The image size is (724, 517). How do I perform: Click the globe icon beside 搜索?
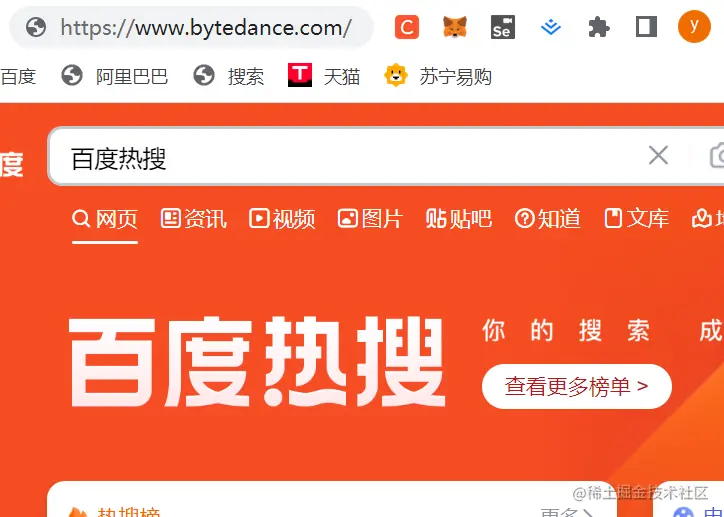coord(204,75)
